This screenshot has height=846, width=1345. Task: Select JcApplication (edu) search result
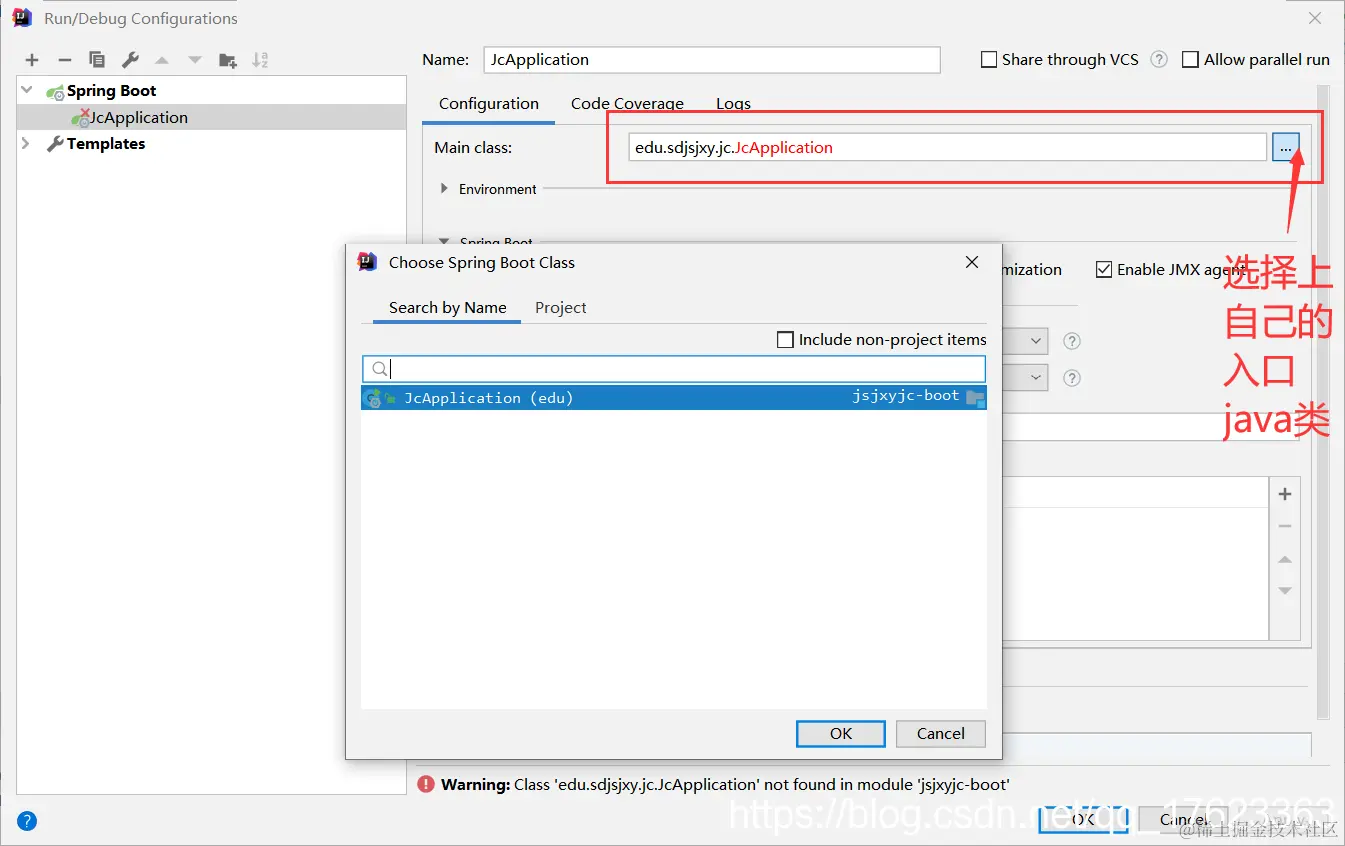click(x=674, y=398)
